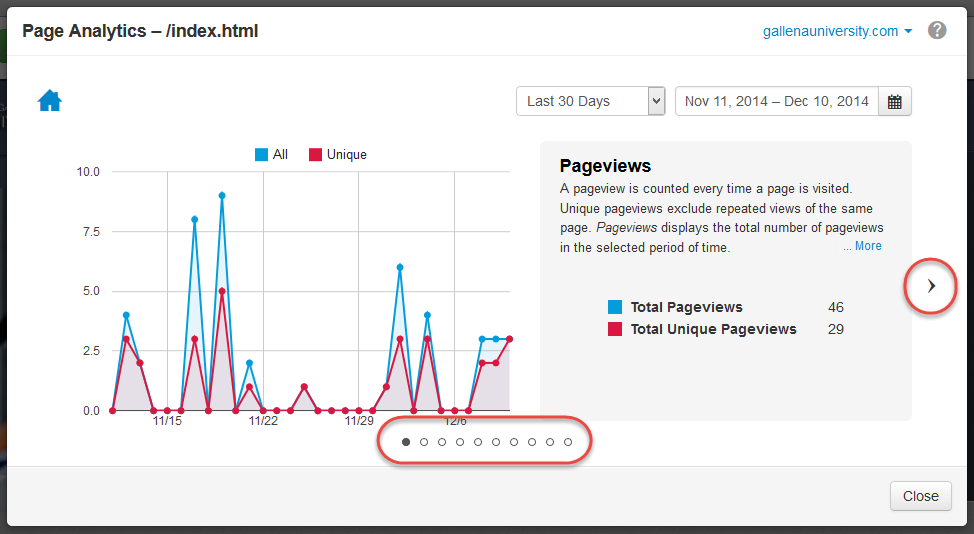The image size is (974, 534).
Task: Click the 7.5 y-axis label
Action: pos(91,232)
